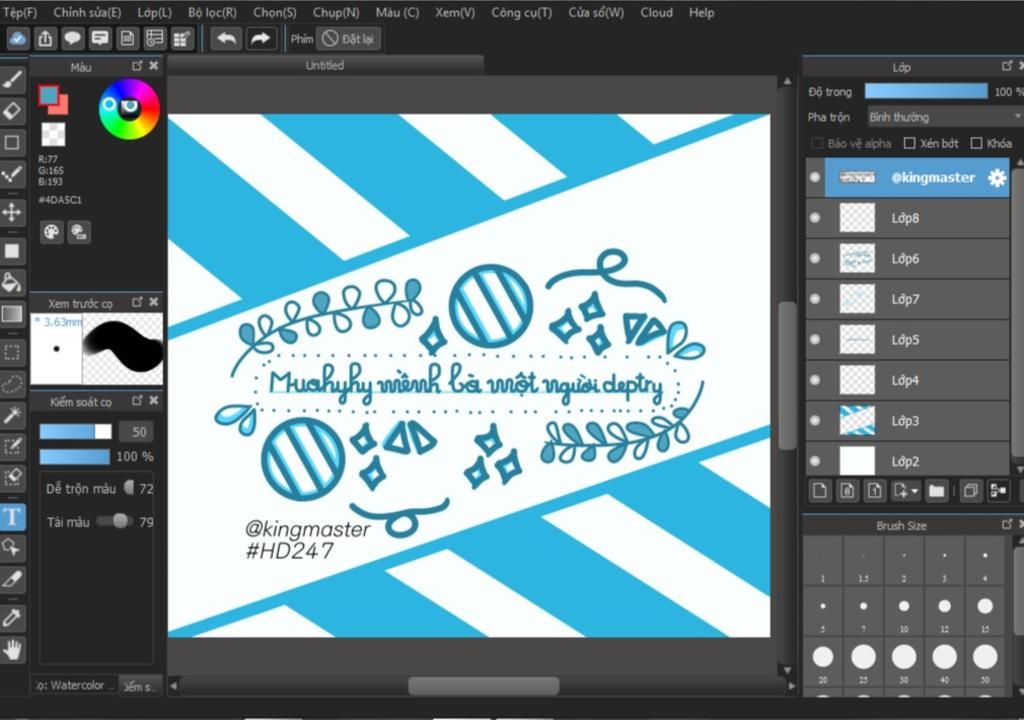Open the Pha trộn blend mode dropdown
This screenshot has height=720, width=1024.
click(944, 117)
